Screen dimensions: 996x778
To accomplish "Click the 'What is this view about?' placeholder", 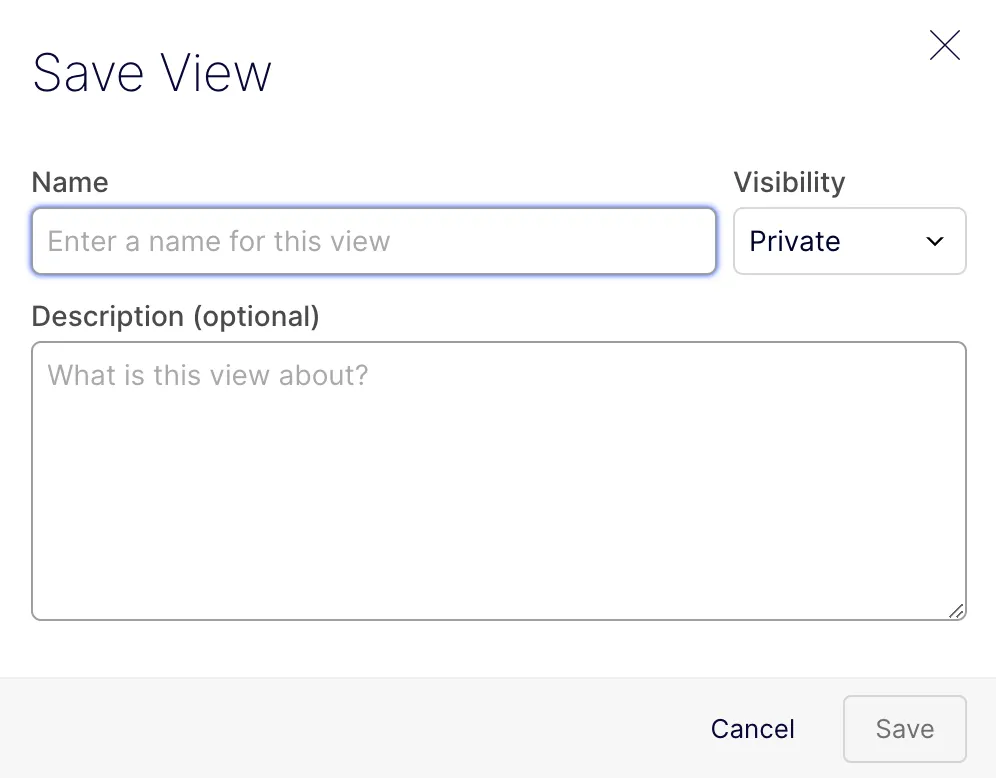I will click(208, 375).
